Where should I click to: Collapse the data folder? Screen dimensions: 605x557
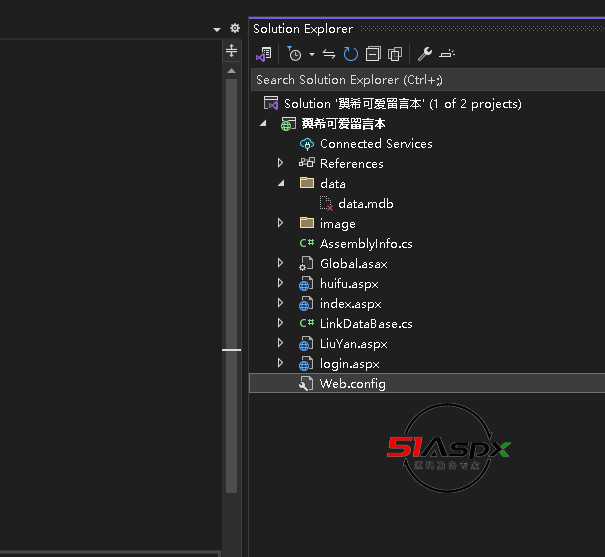tap(281, 183)
